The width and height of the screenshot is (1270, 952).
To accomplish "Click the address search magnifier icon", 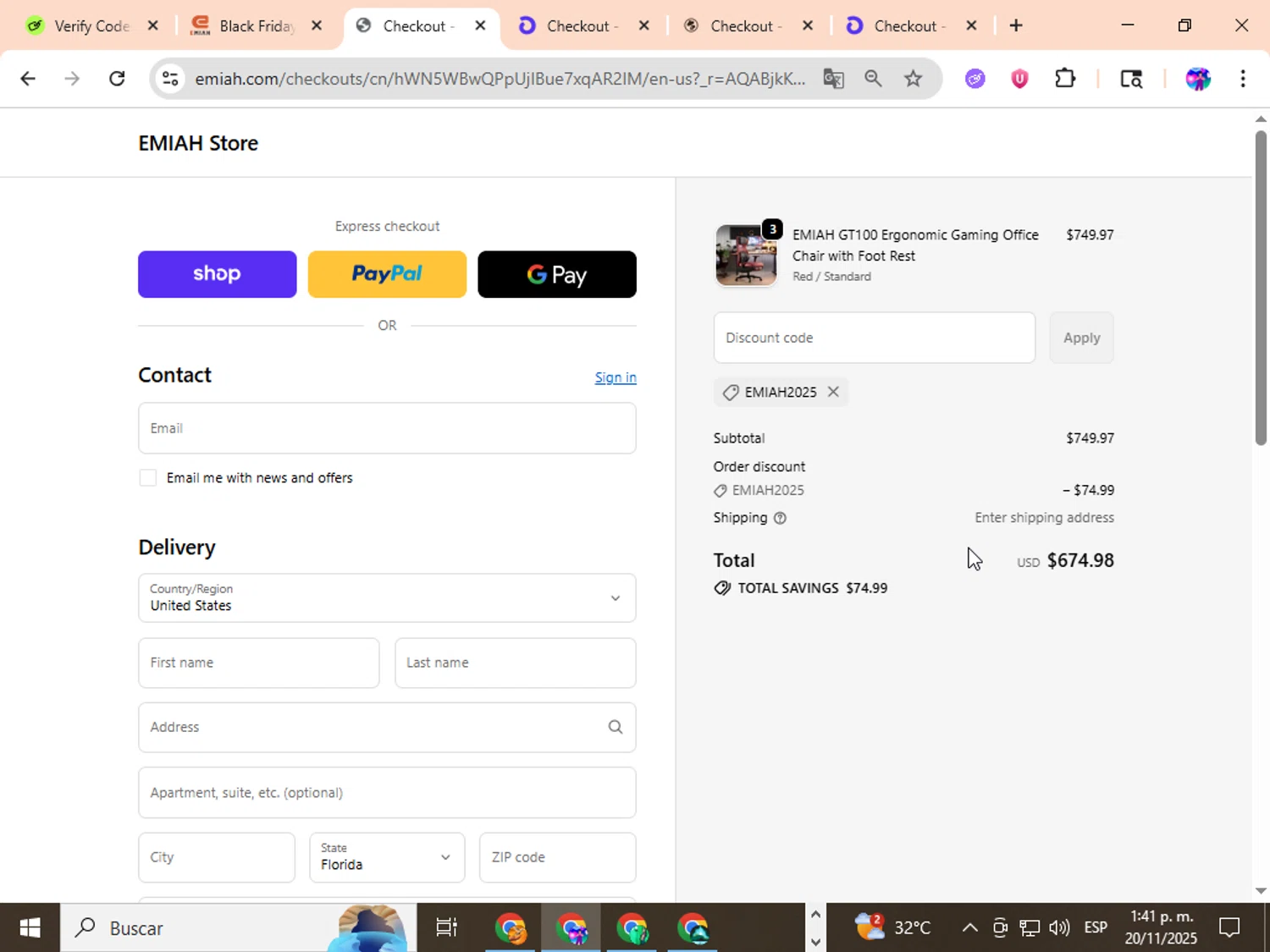I will tap(616, 727).
